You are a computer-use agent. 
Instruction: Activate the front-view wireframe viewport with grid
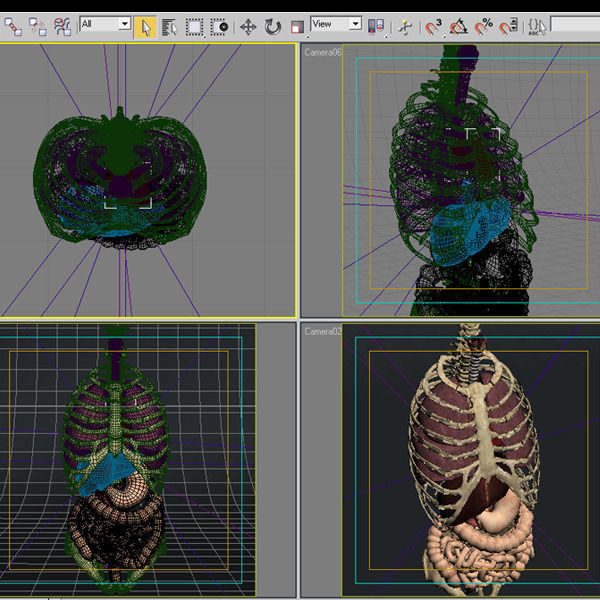(x=148, y=459)
